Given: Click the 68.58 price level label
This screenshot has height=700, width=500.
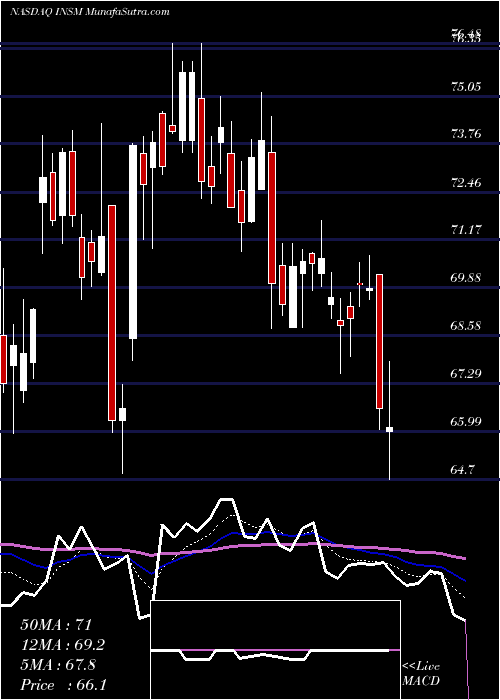Looking at the screenshot, I should pos(466,325).
